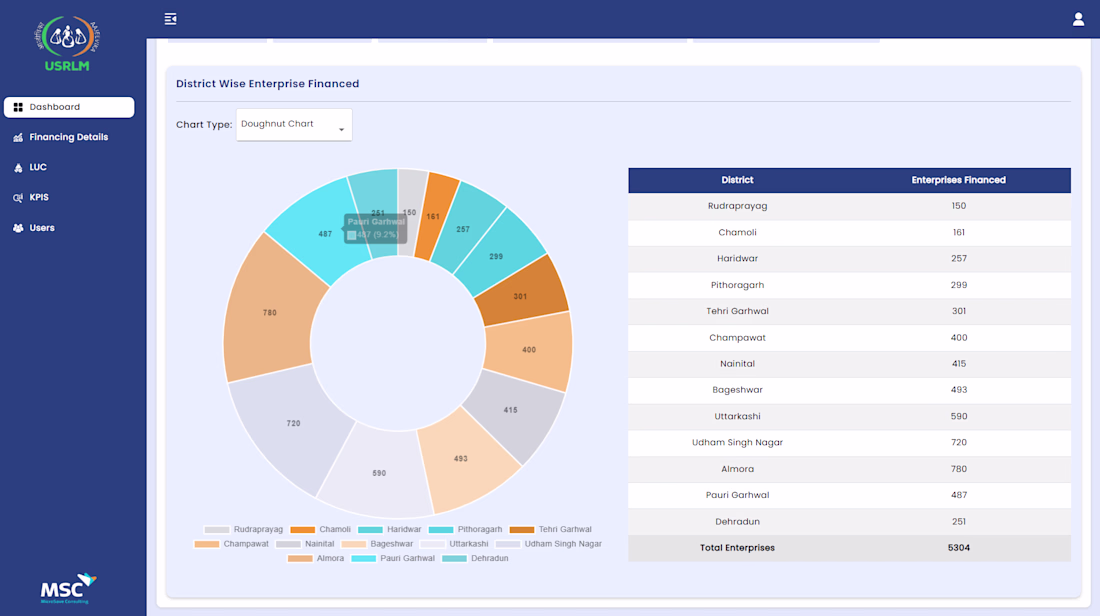1100x616 pixels.
Task: Select the Rudraprayag table cell
Action: 737,206
